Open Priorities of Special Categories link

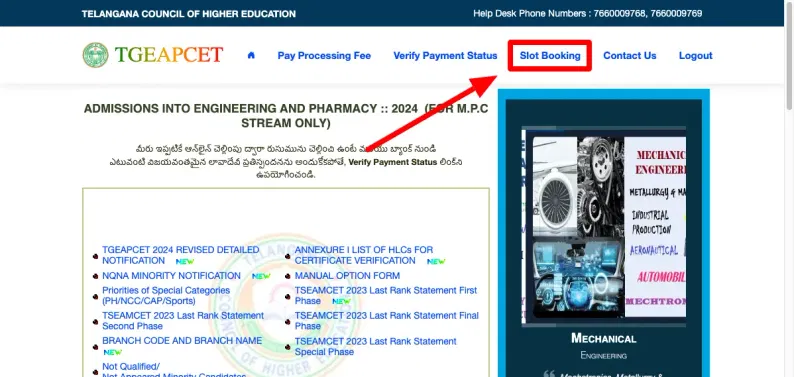click(x=166, y=296)
